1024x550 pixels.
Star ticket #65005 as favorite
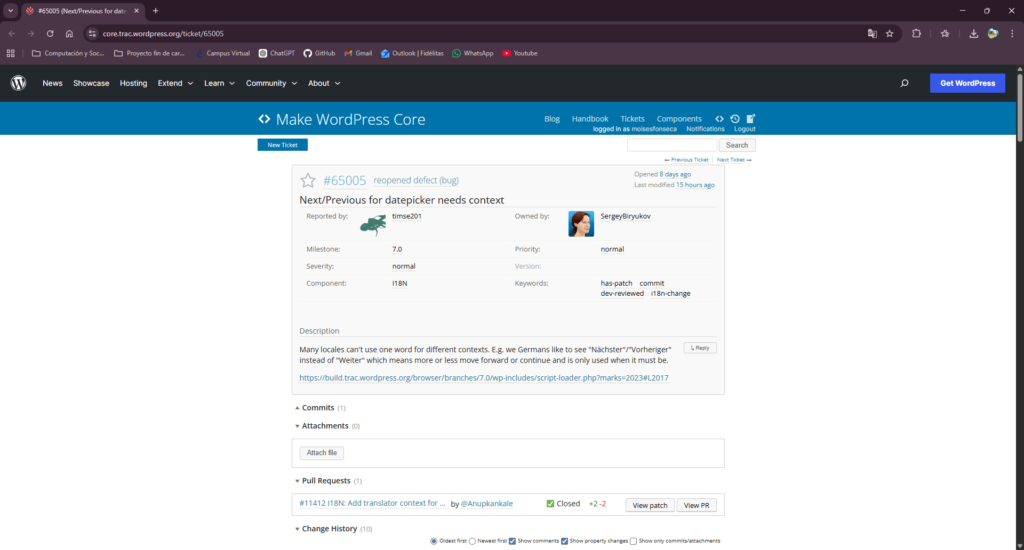pos(308,180)
